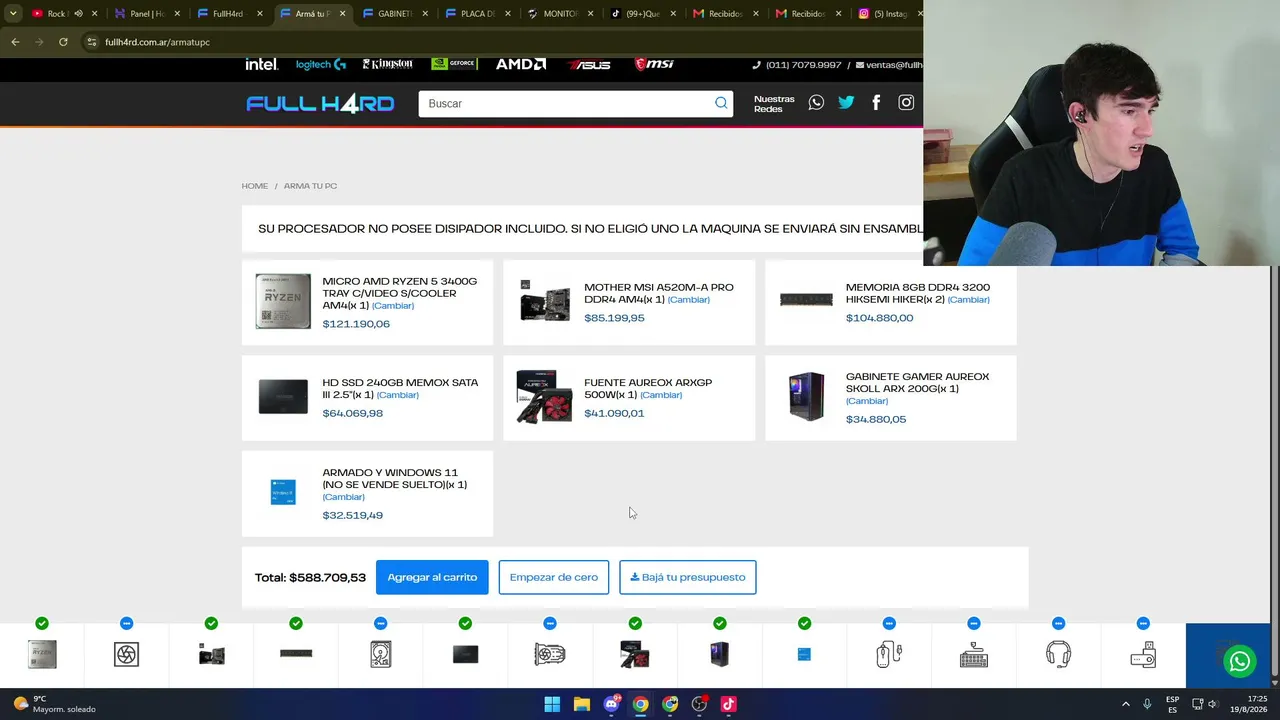The width and height of the screenshot is (1280, 720).
Task: Click the FULL H4RD site logo
Action: coord(320,104)
